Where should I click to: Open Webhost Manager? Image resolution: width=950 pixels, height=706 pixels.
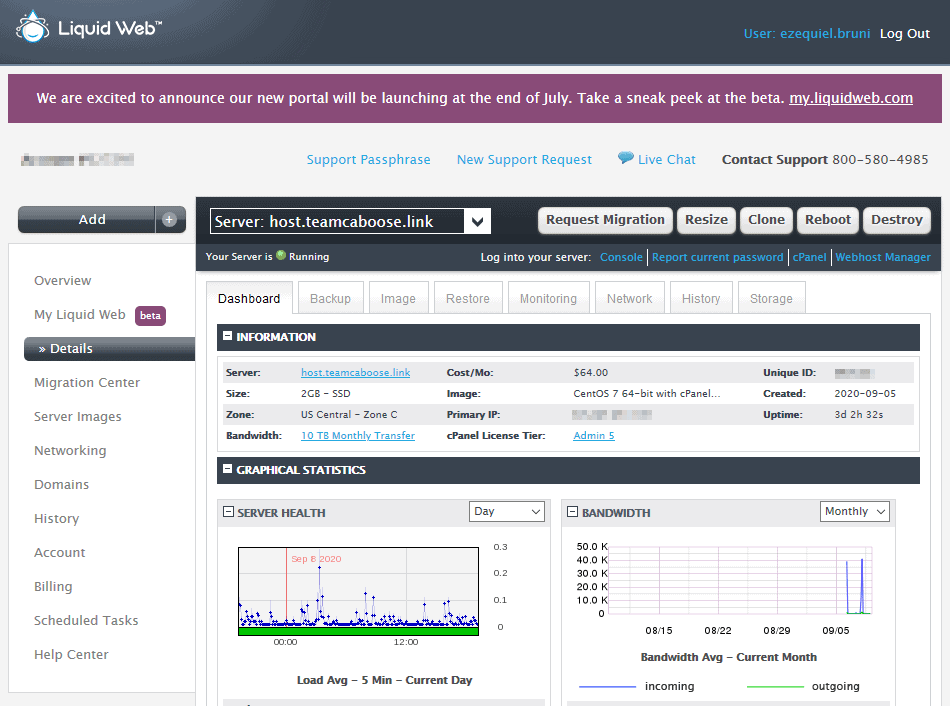[883, 257]
